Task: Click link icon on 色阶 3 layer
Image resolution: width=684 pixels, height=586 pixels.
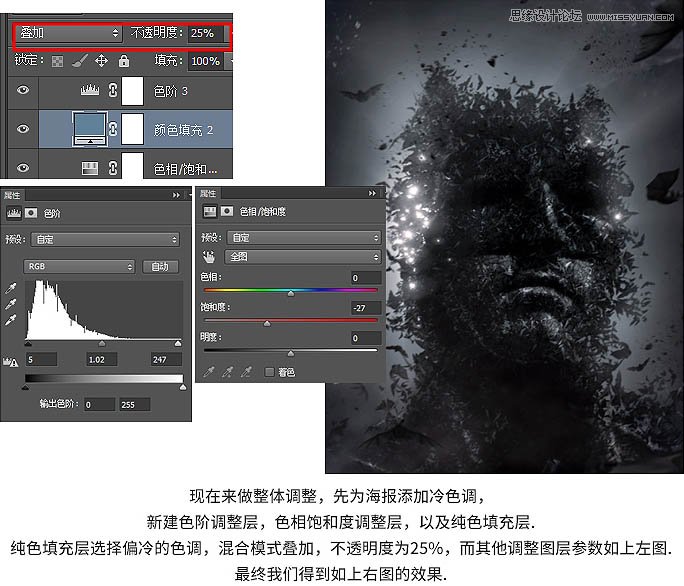Action: point(113,90)
